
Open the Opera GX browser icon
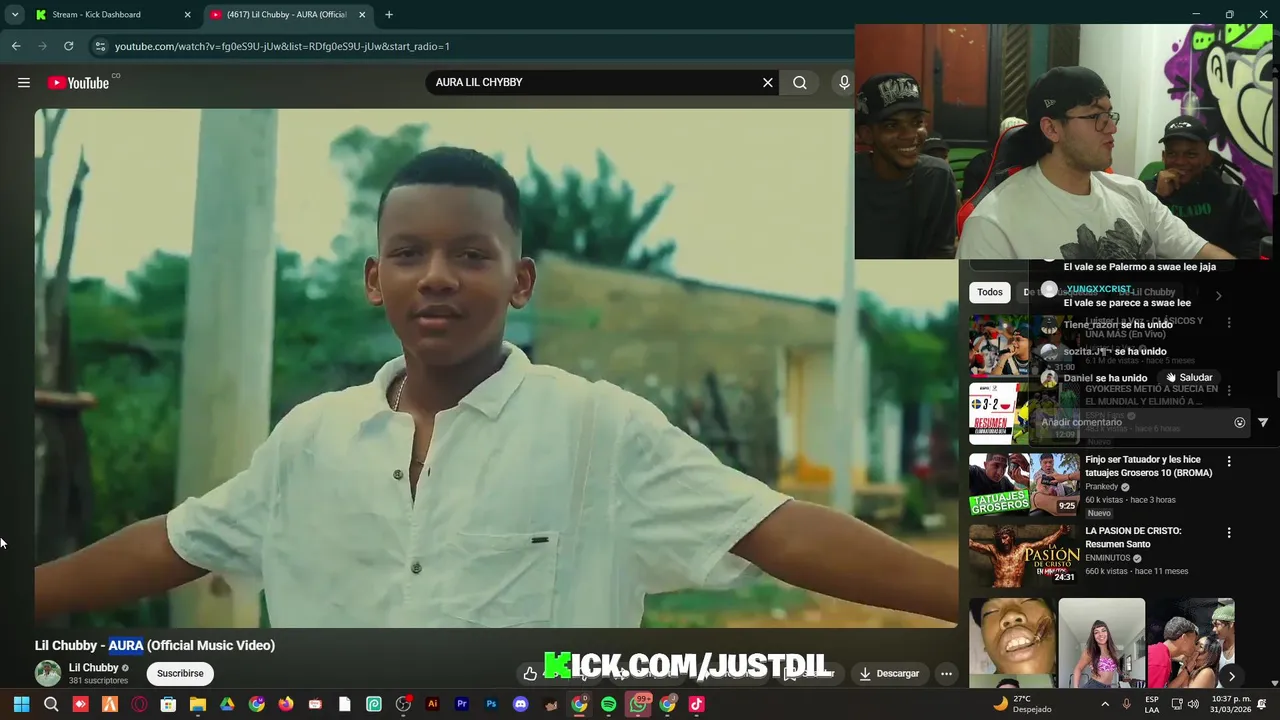[x=139, y=704]
